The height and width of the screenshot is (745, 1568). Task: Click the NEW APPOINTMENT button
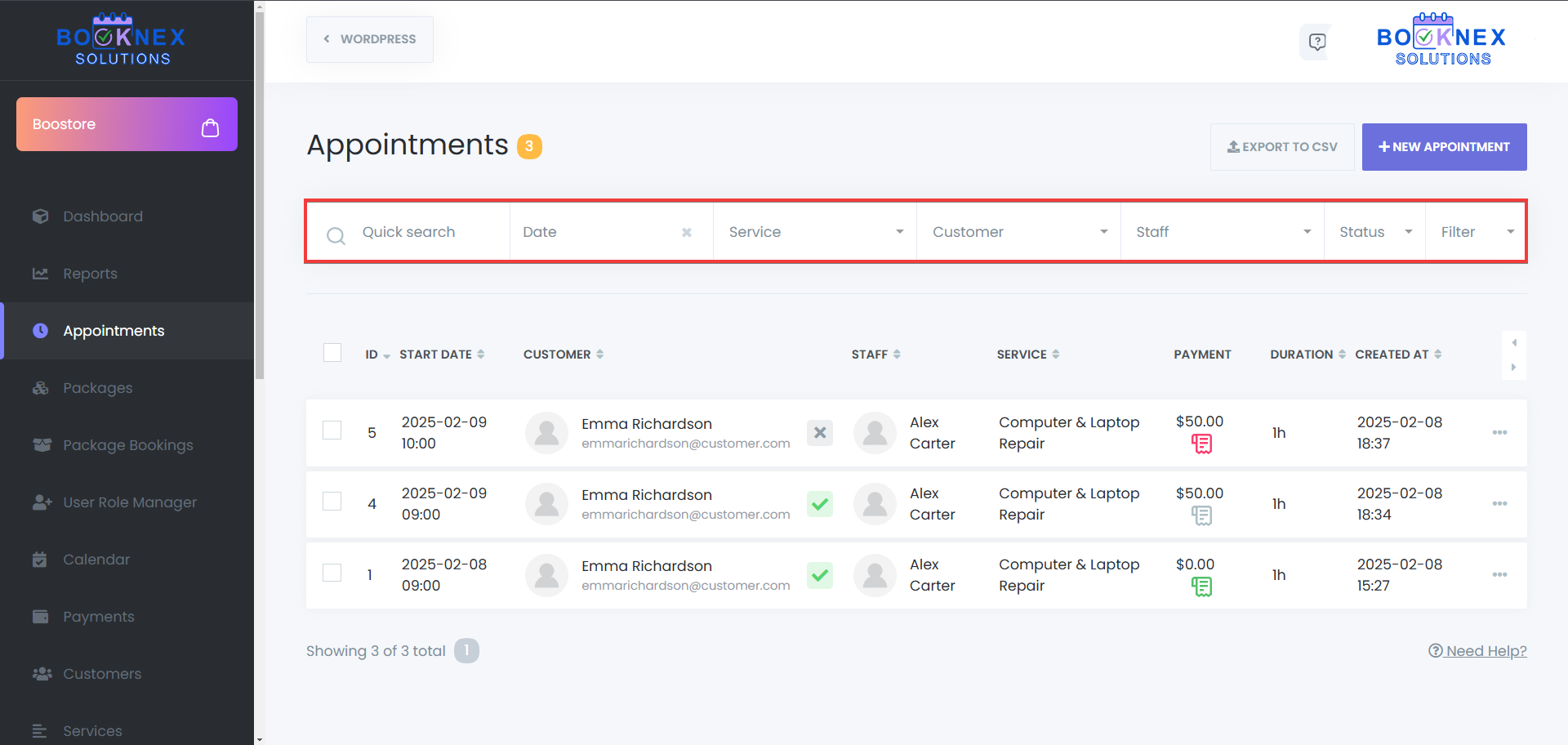coord(1444,146)
